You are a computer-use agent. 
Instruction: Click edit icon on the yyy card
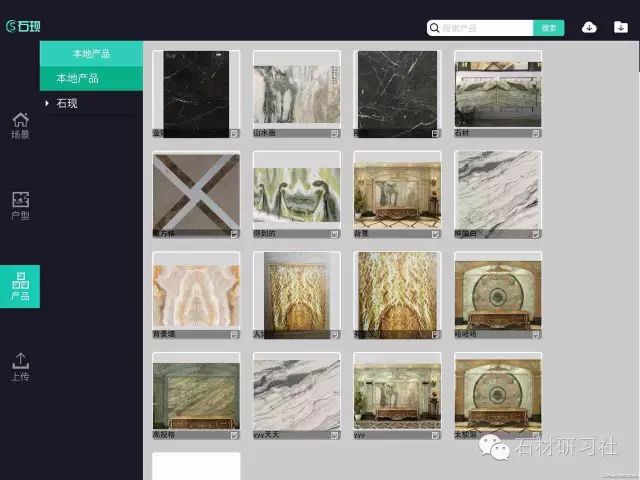[x=436, y=436]
